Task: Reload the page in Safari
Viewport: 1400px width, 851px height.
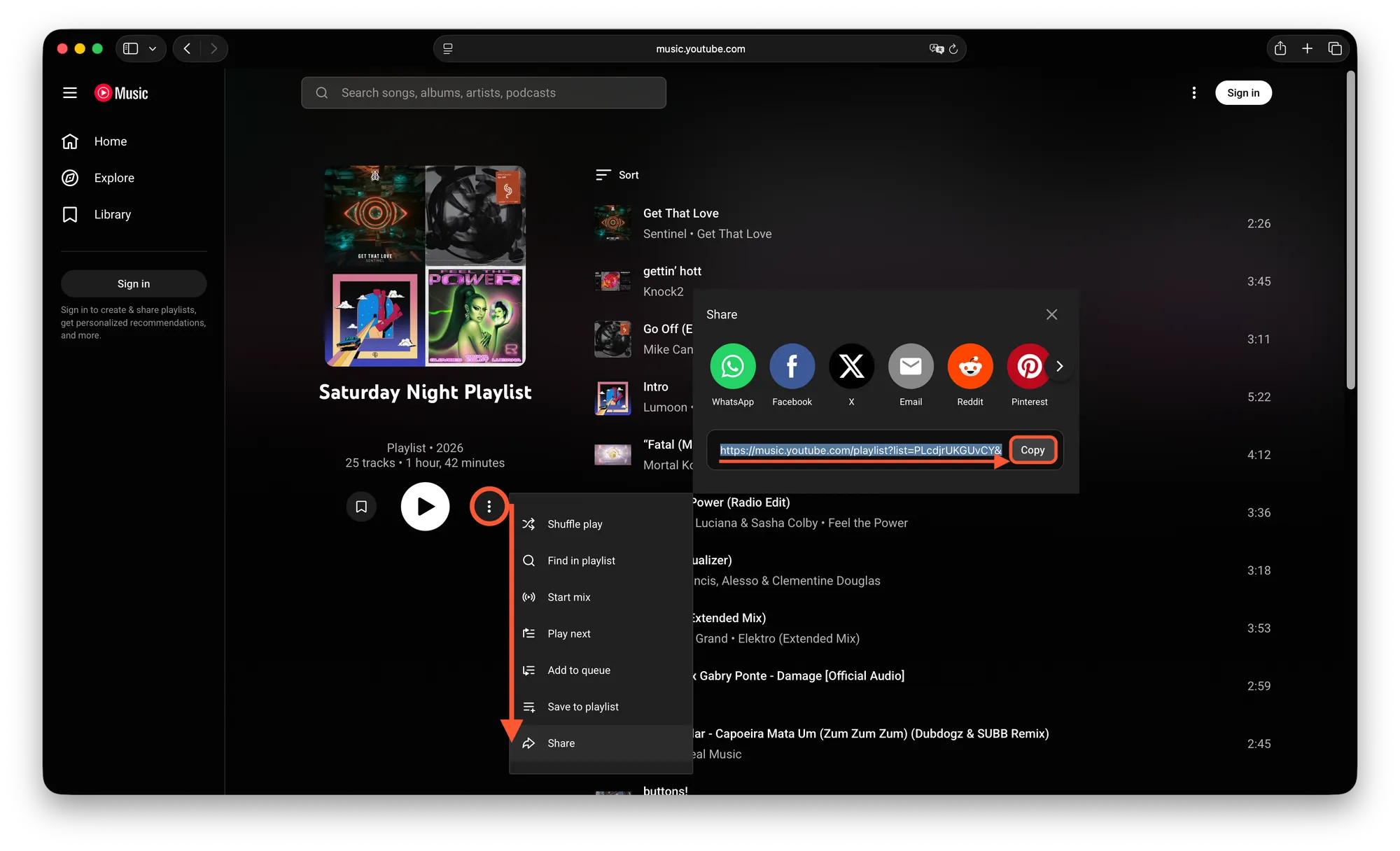Action: pos(953,49)
